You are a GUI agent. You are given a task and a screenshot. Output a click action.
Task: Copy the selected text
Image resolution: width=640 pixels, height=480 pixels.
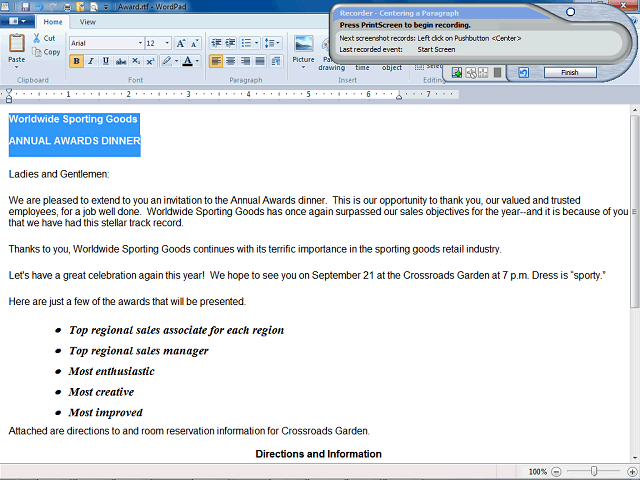(x=47, y=52)
